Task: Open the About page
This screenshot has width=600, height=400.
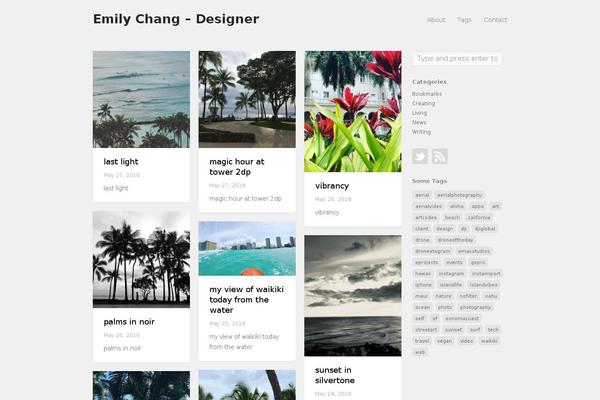Action: point(436,20)
